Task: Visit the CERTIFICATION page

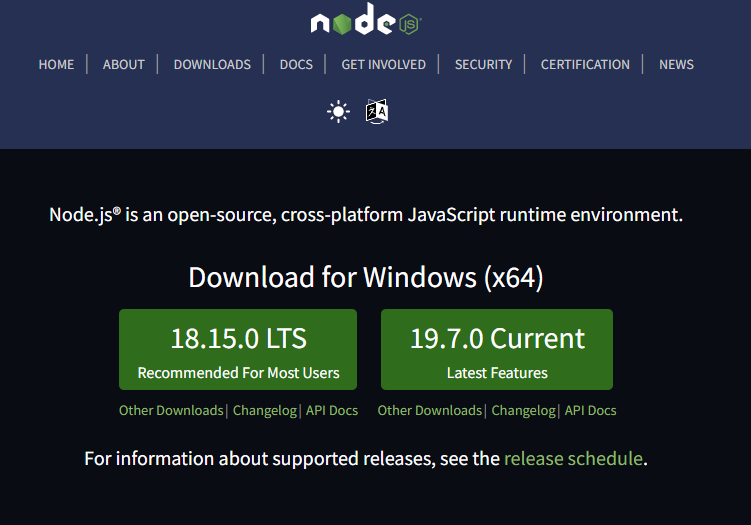Action: (585, 64)
